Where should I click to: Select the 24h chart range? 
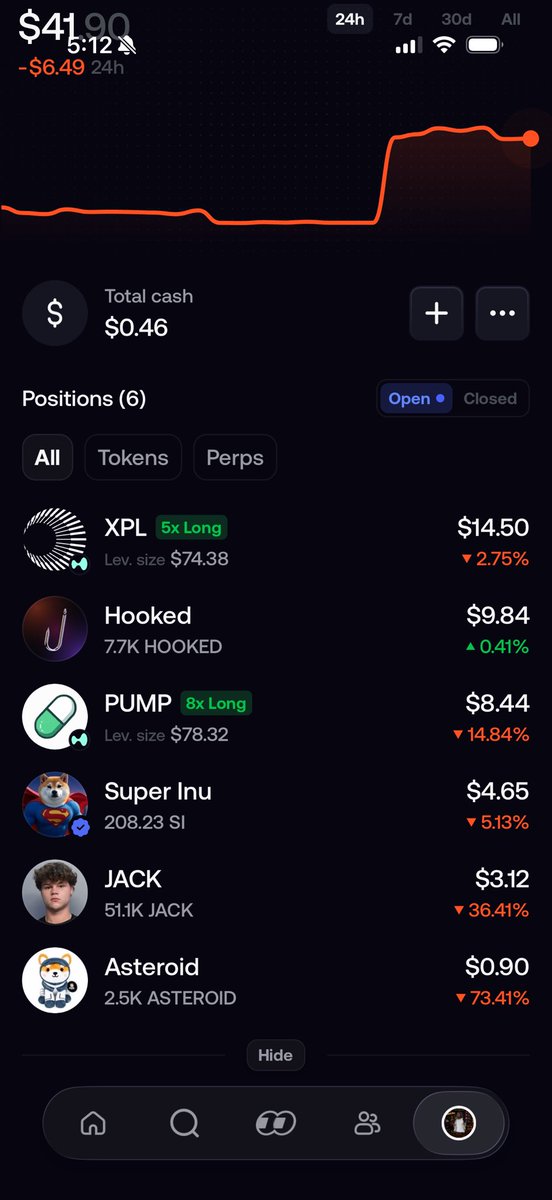350,19
